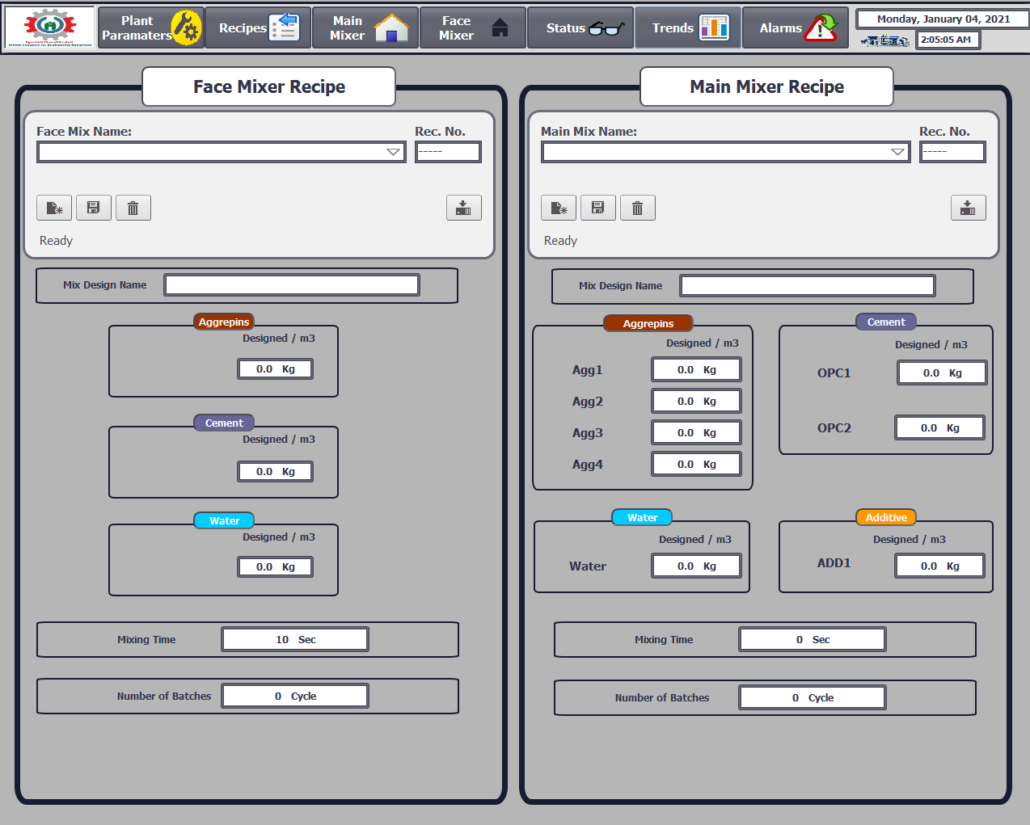Select the Agg1 weight field

click(696, 370)
